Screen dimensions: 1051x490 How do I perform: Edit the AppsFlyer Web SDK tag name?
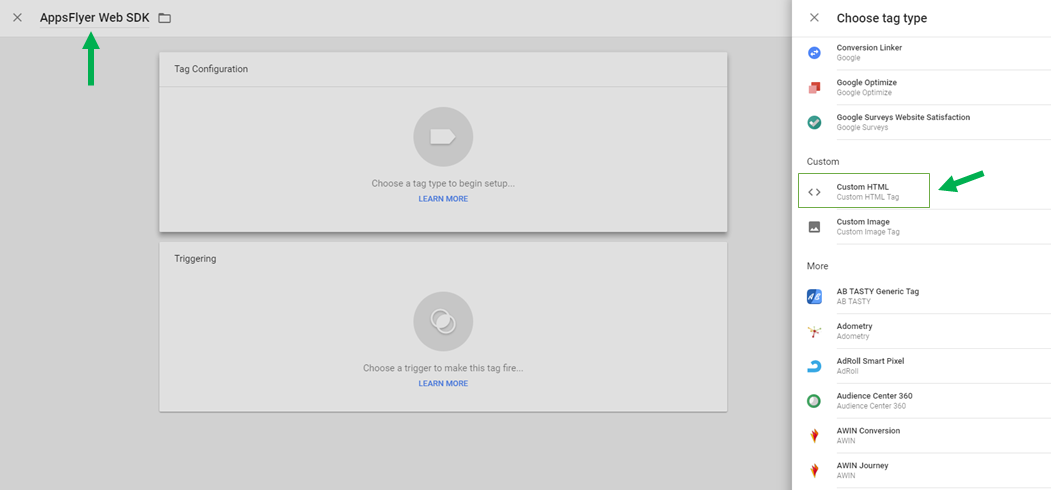(94, 18)
